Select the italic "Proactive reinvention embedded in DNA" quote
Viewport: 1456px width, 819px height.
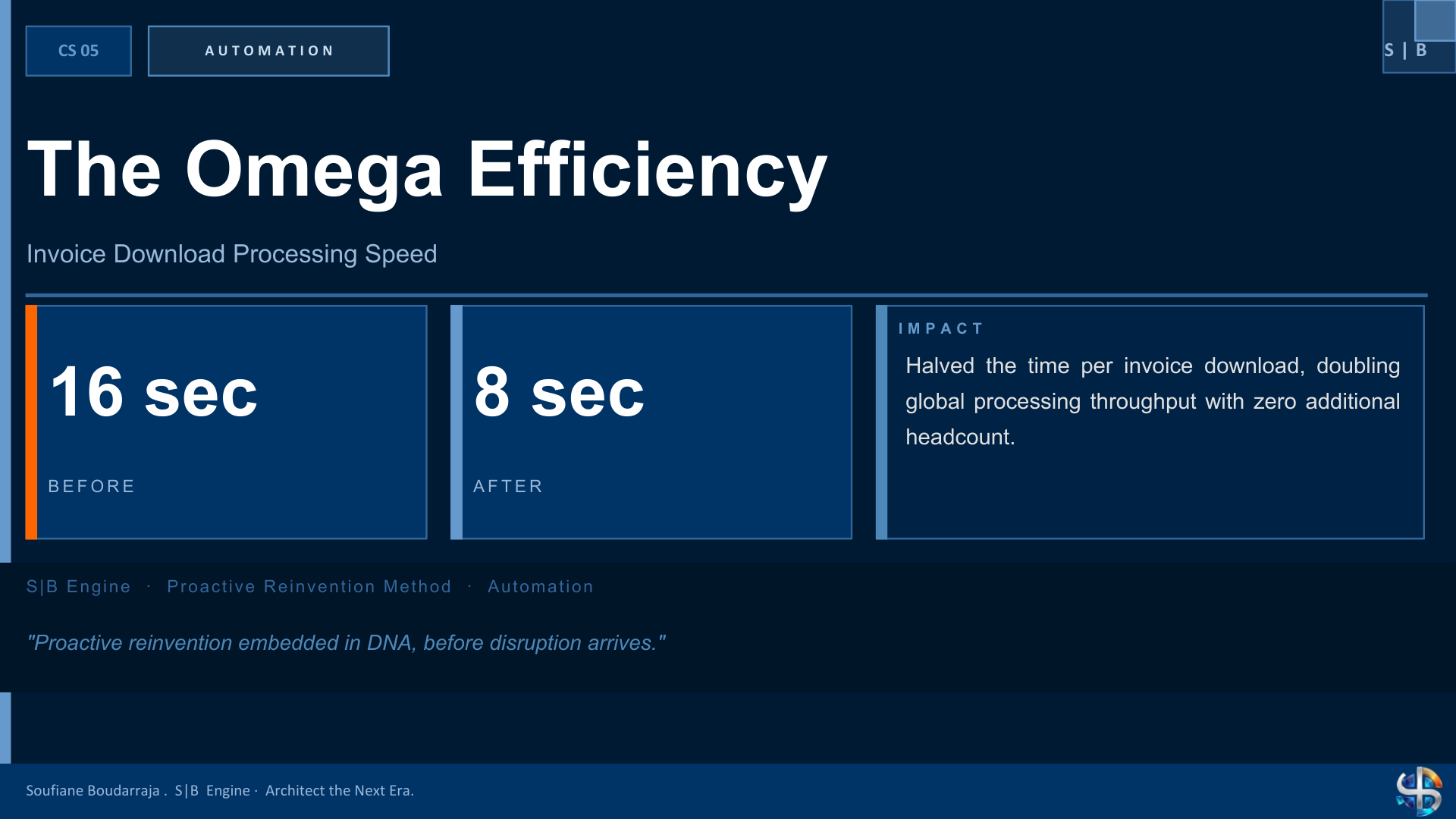(347, 643)
